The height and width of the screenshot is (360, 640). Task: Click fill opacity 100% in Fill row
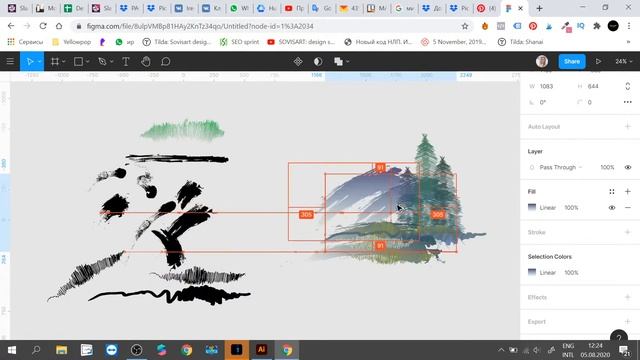click(571, 208)
